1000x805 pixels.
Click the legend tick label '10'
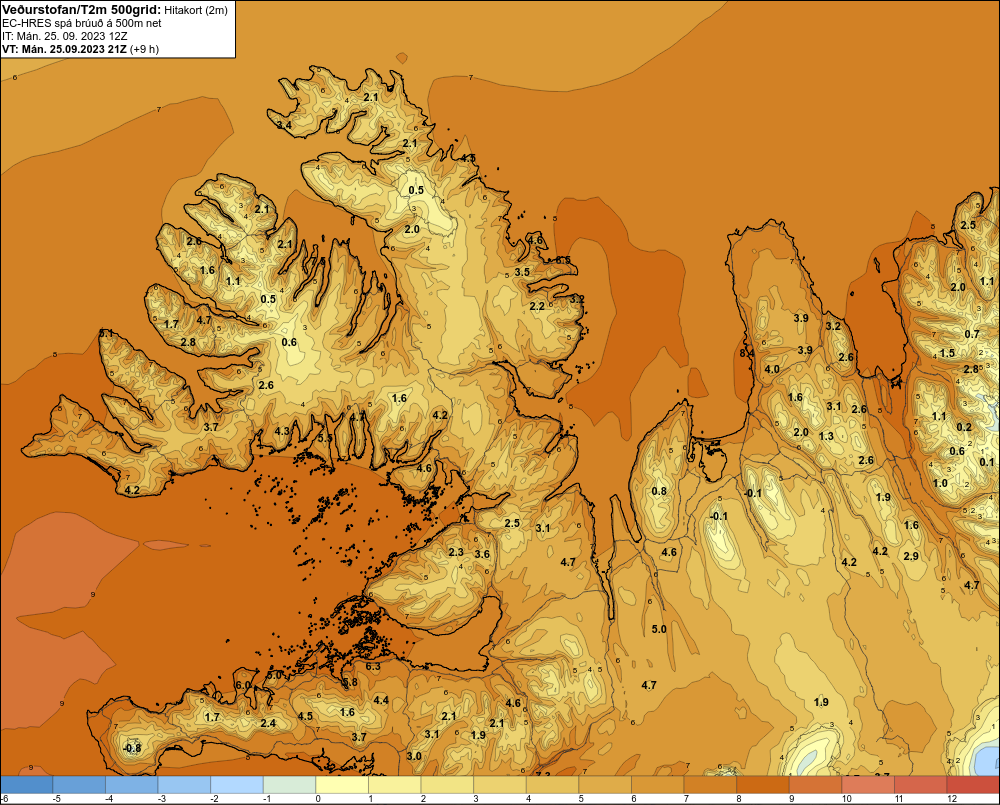tap(846, 799)
